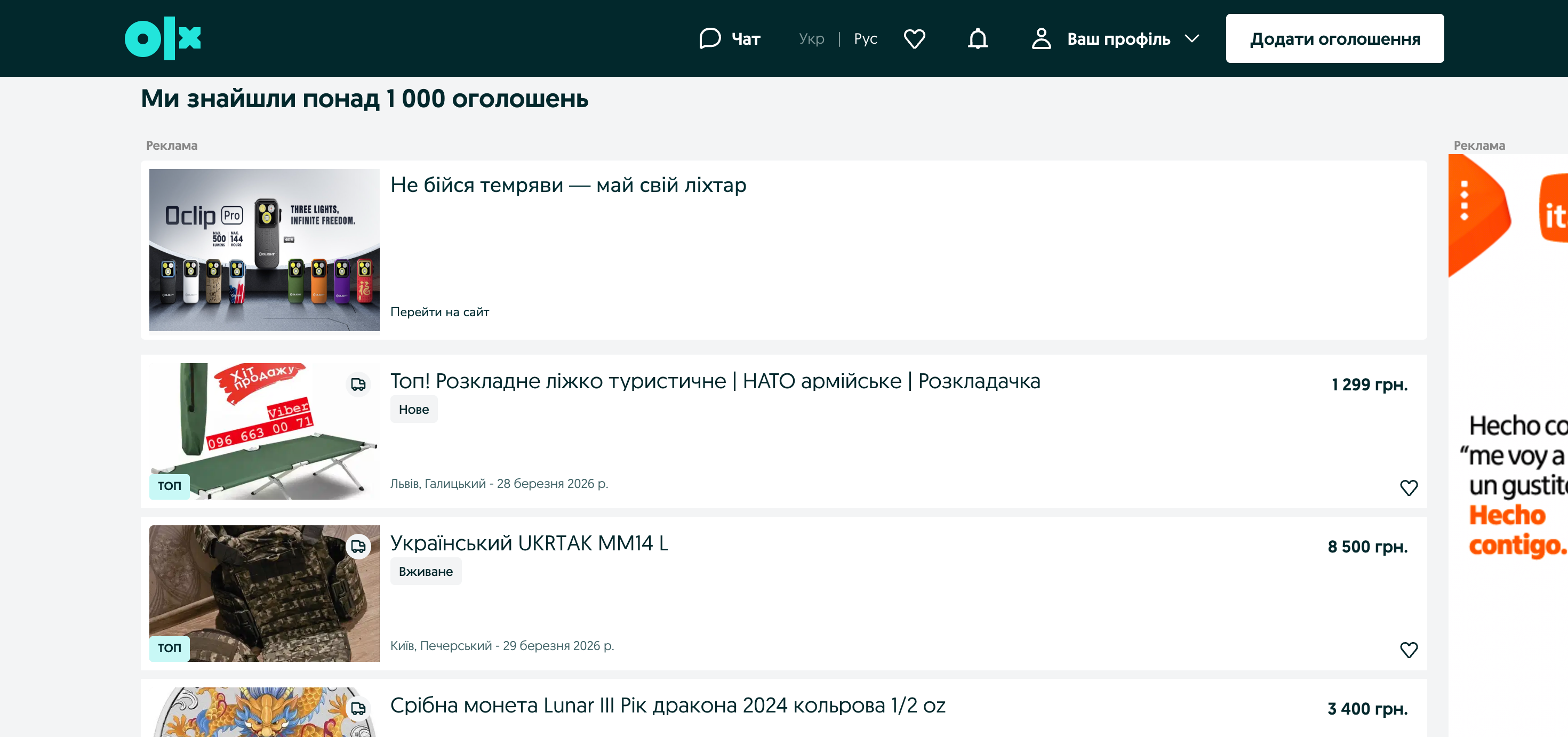Click the user profile avatar icon
1568x737 pixels.
pyautogui.click(x=1041, y=38)
